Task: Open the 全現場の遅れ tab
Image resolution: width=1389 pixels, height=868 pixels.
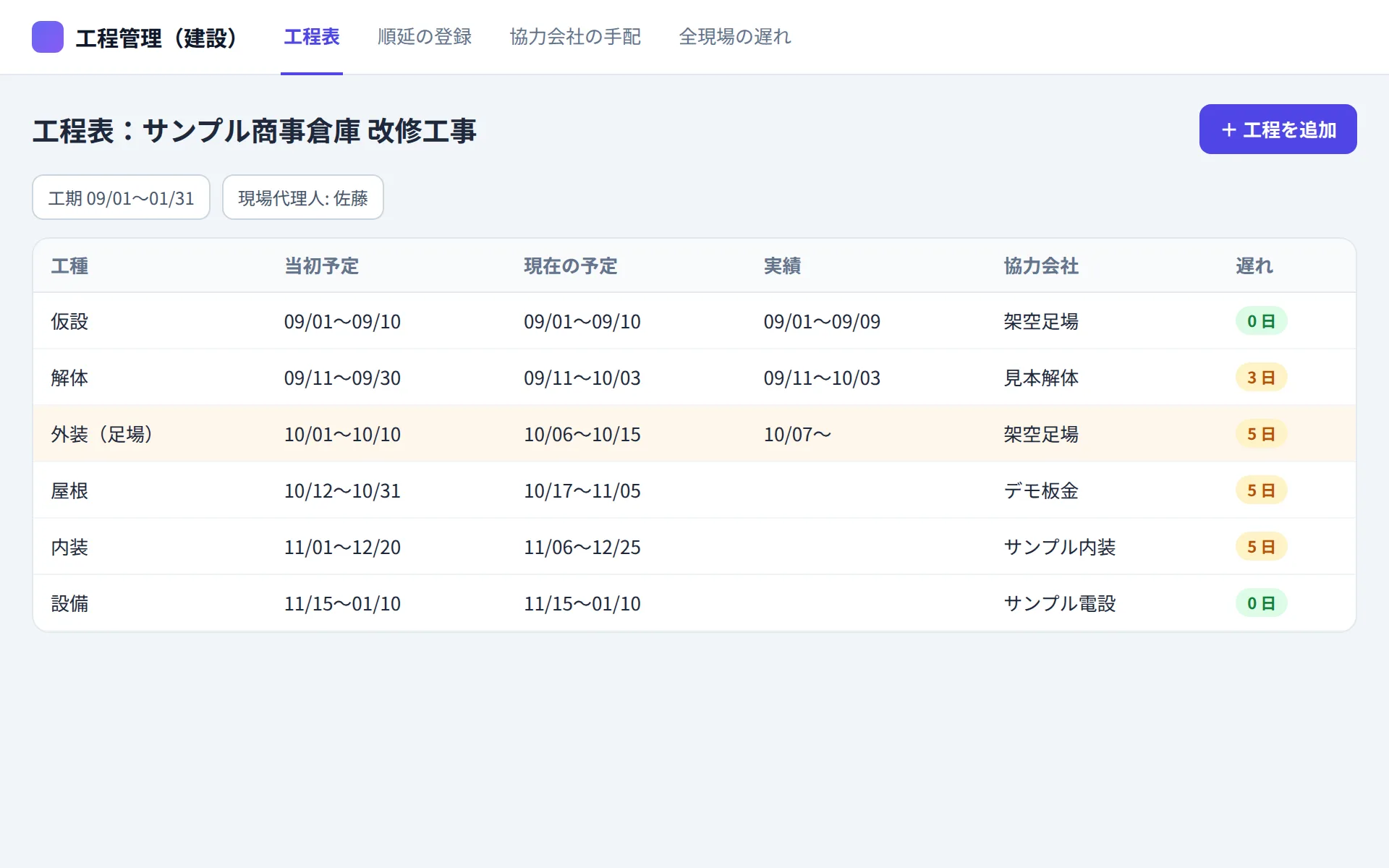Action: [735, 37]
